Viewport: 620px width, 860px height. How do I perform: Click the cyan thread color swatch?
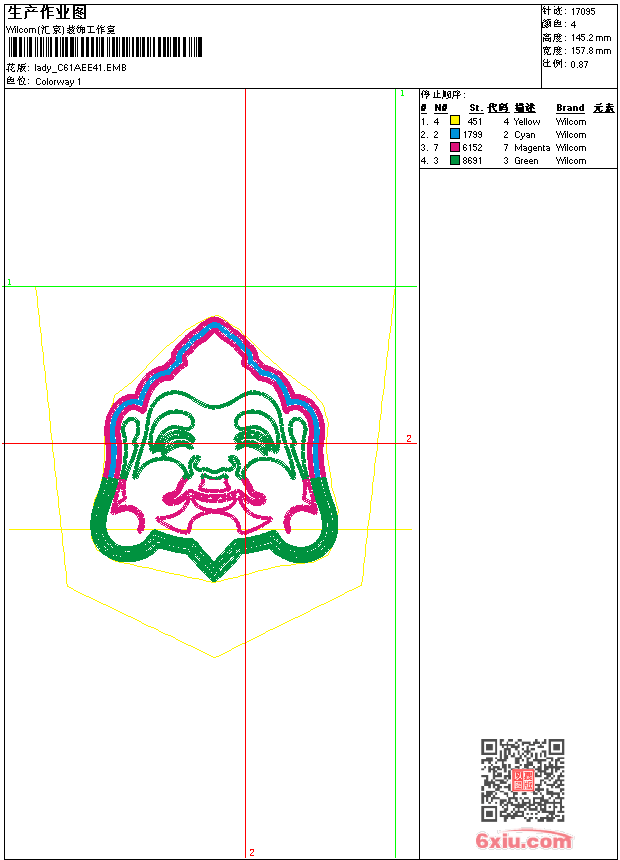point(455,134)
